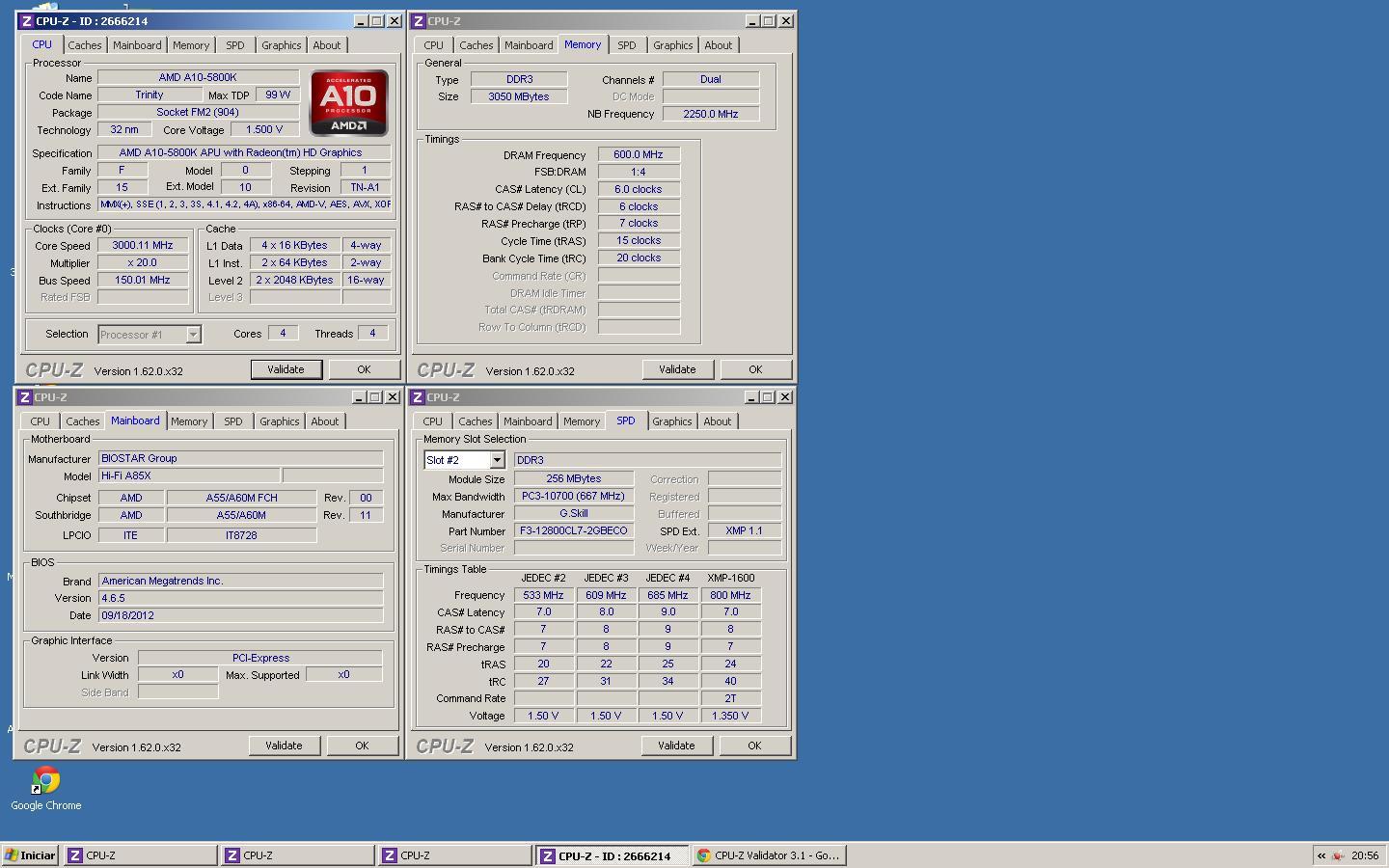The image size is (1389, 868).
Task: Open Memory tab in CPU window
Action: click(191, 45)
